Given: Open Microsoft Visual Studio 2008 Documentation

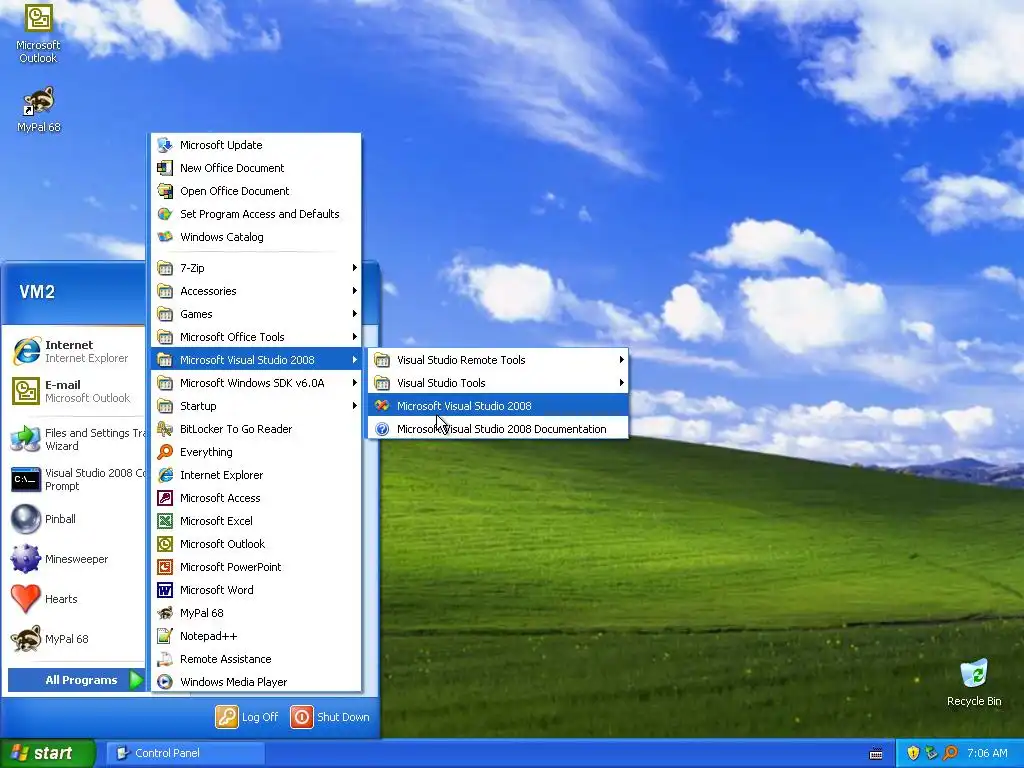Looking at the screenshot, I should coord(498,429).
